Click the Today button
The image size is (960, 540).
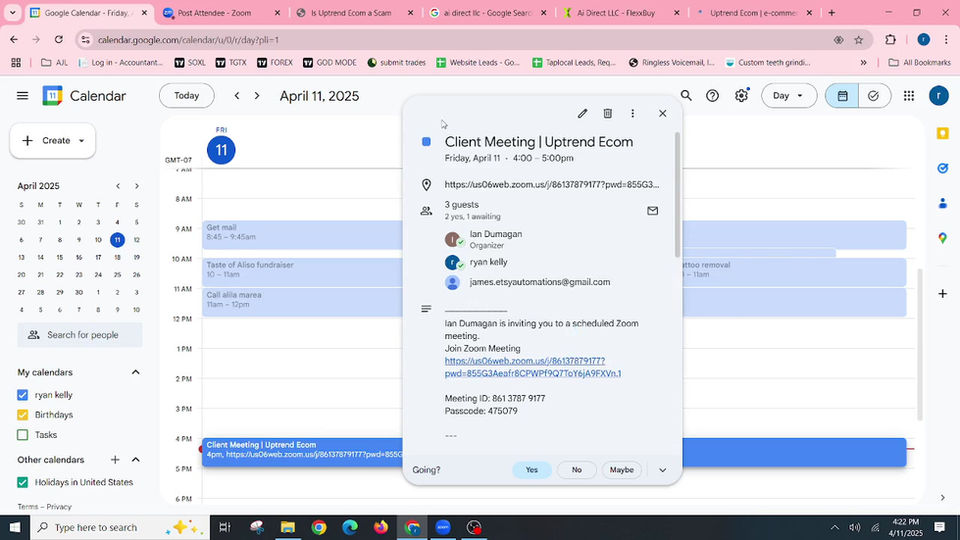pyautogui.click(x=187, y=96)
